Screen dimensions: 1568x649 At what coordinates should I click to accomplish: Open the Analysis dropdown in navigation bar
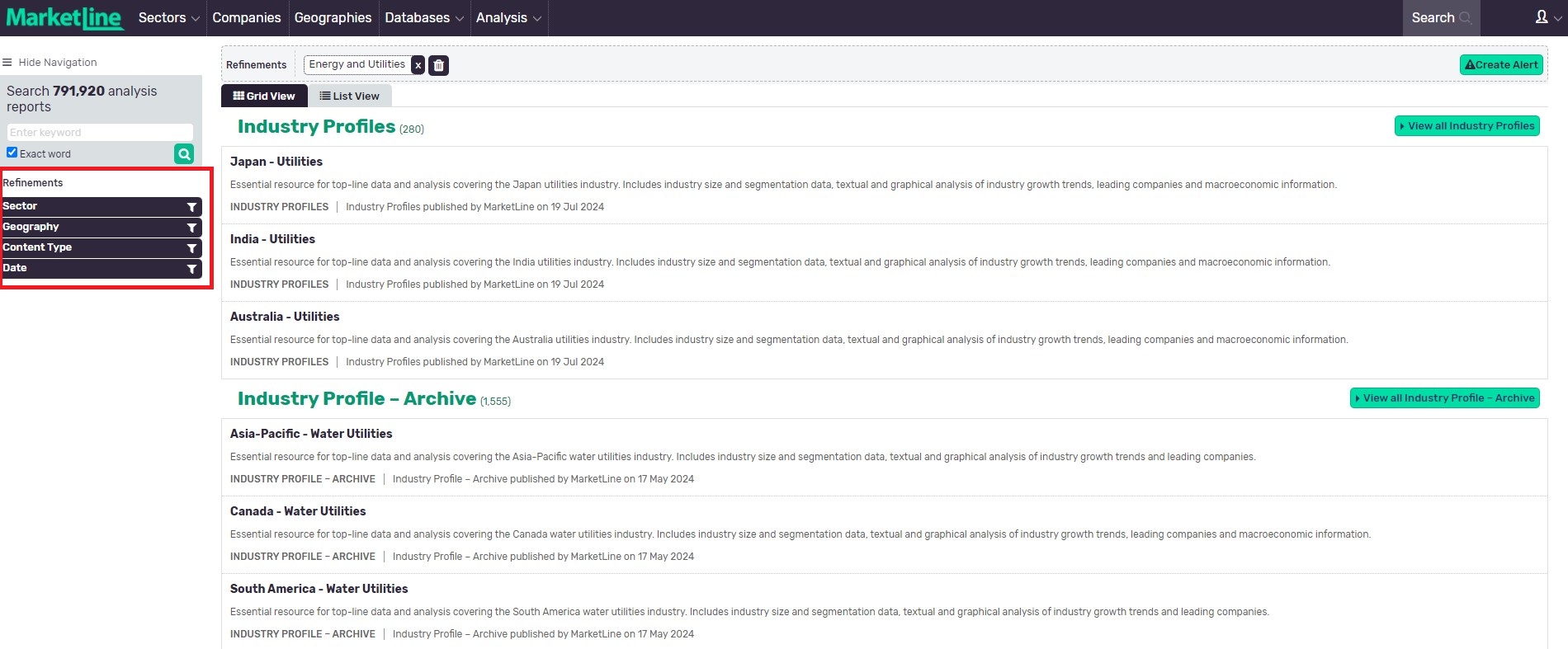tap(508, 17)
